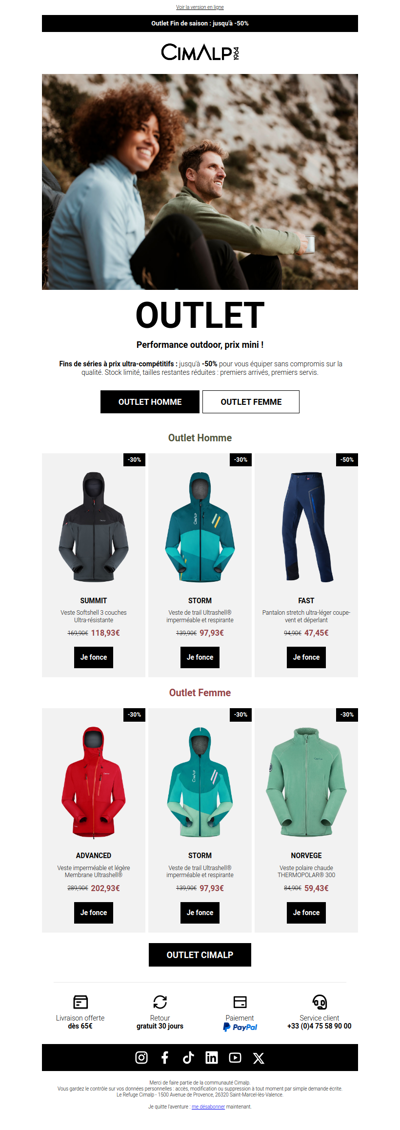This screenshot has height=1130, width=400.
Task: Open the LinkedIn social icon
Action: (x=211, y=1057)
